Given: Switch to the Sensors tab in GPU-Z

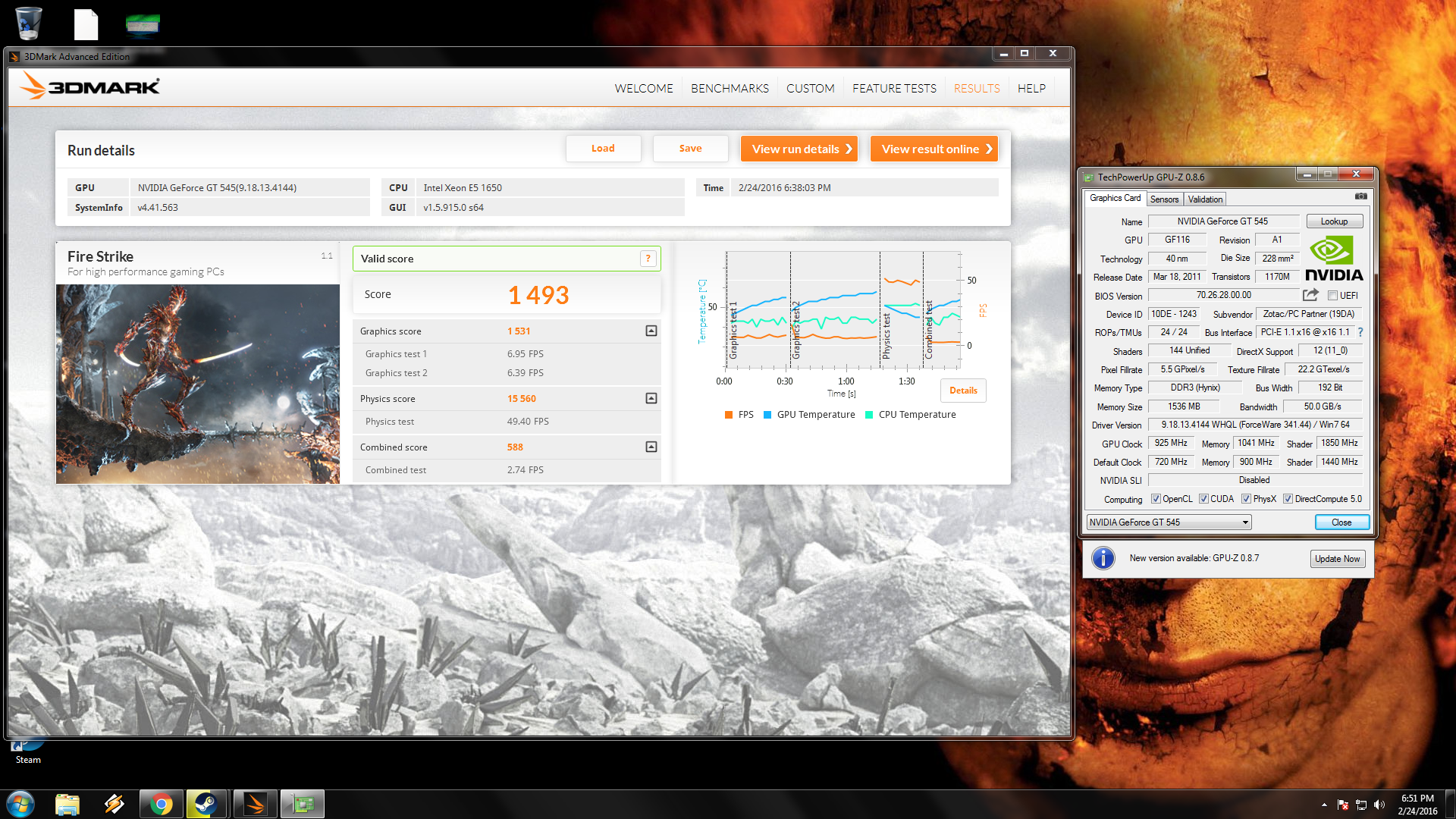Looking at the screenshot, I should 1164,199.
